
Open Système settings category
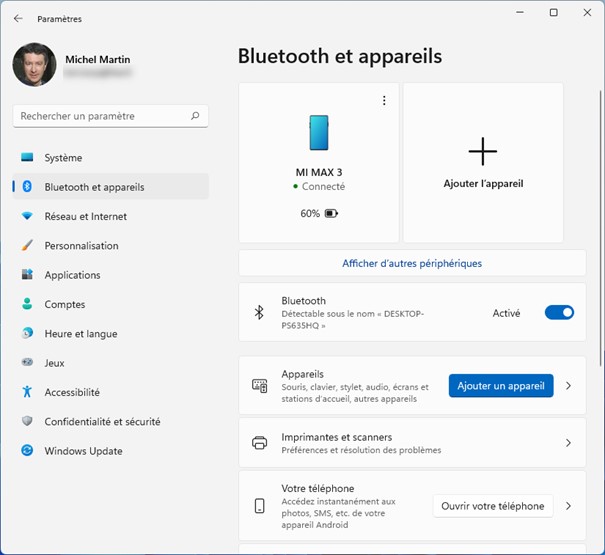pyautogui.click(x=63, y=158)
